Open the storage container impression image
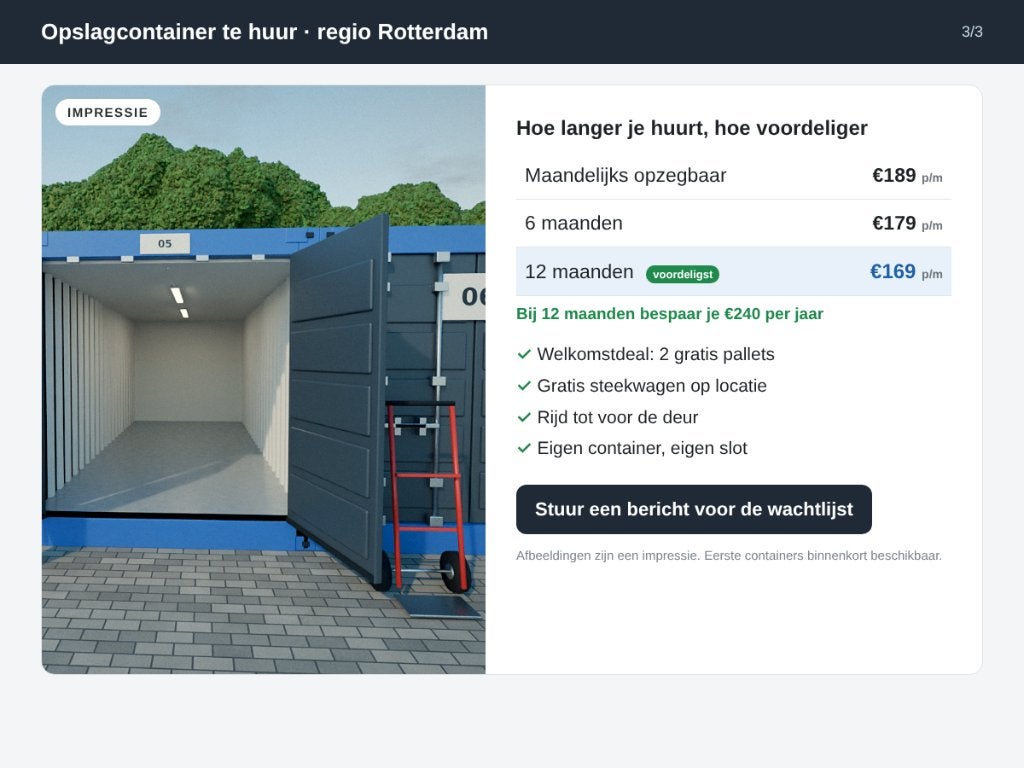Viewport: 1024px width, 768px height. [x=264, y=379]
